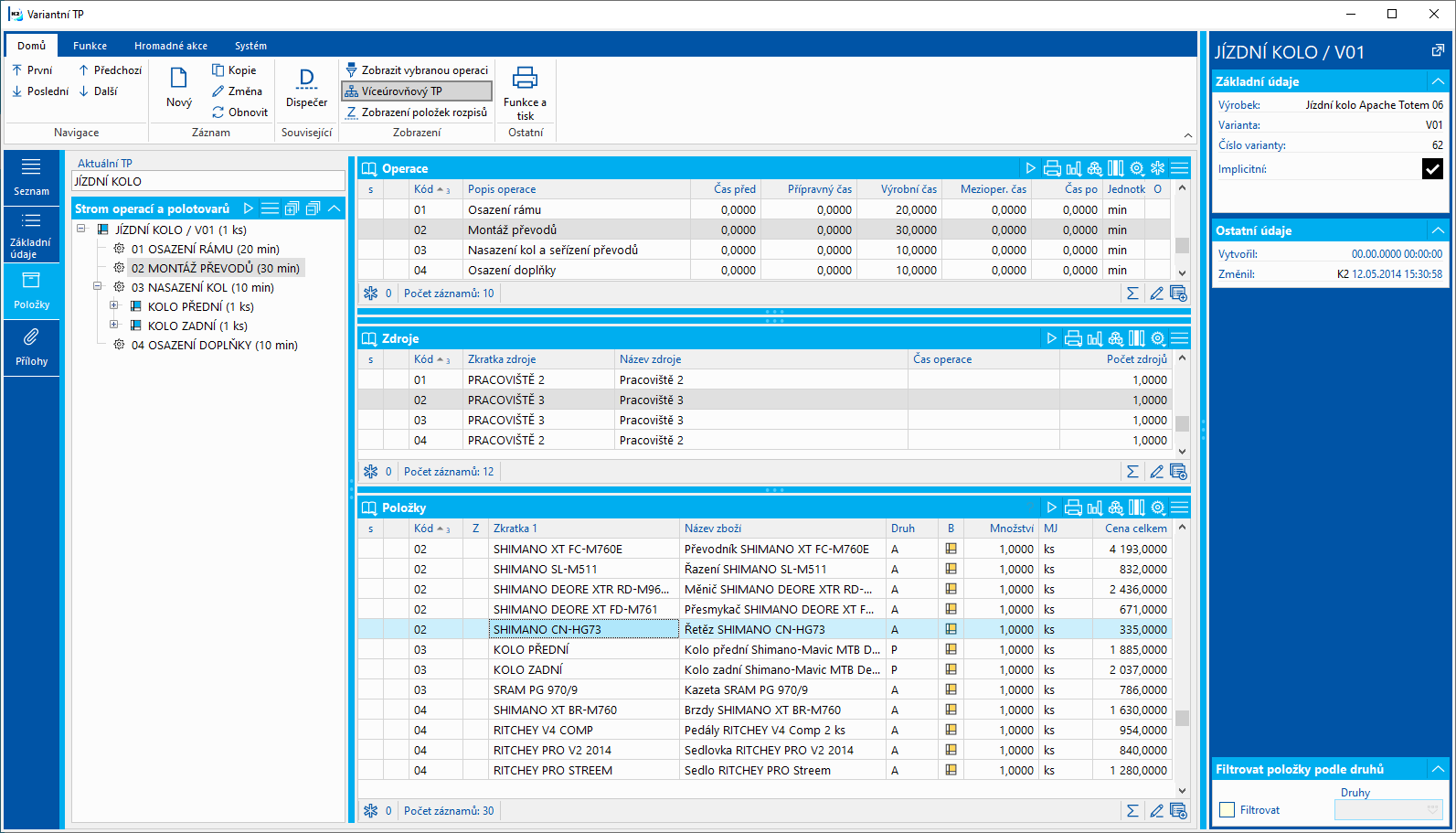This screenshot has height=833, width=1456.
Task: Move to the next record with Další
Action: (x=98, y=91)
